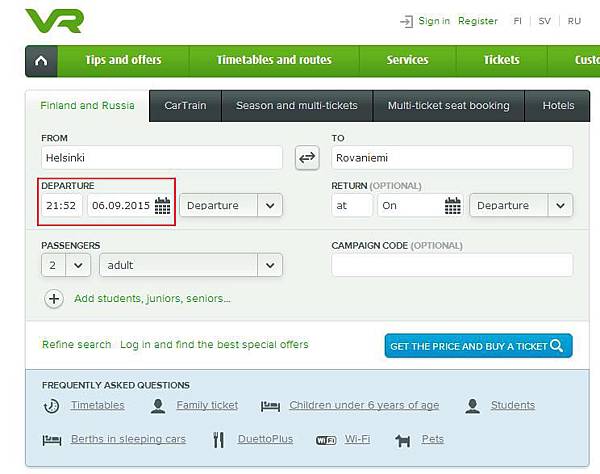
Task: Go to the home icon in navigation bar
Action: [41, 61]
